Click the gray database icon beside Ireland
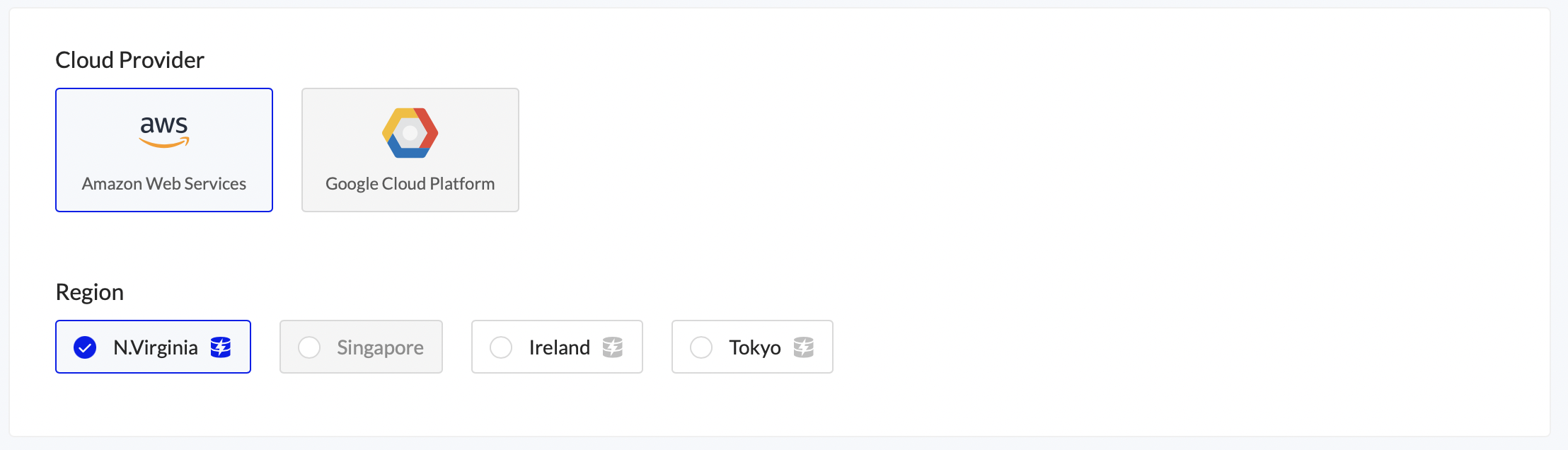 tap(613, 347)
